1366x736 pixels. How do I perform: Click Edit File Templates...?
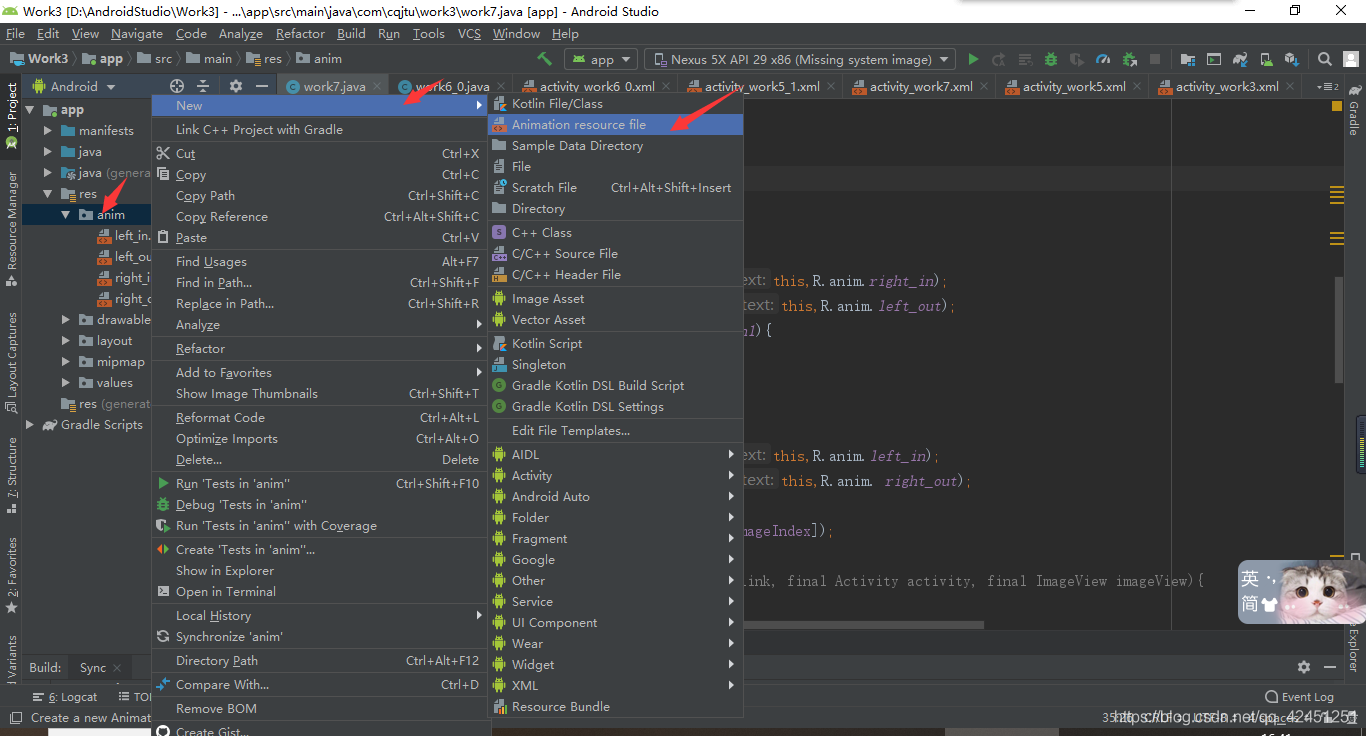pos(615,430)
